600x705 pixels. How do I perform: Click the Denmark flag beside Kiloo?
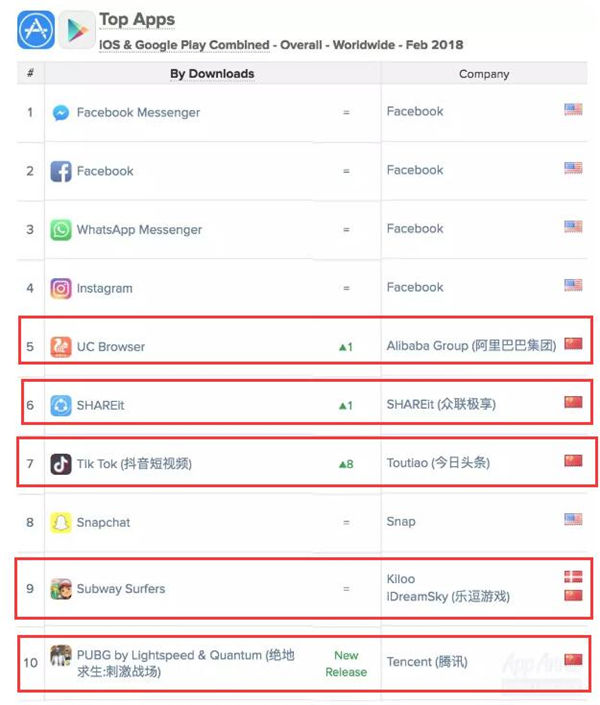[x=573, y=576]
